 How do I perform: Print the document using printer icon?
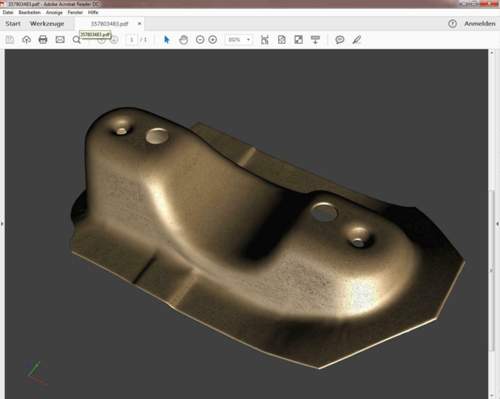43,40
